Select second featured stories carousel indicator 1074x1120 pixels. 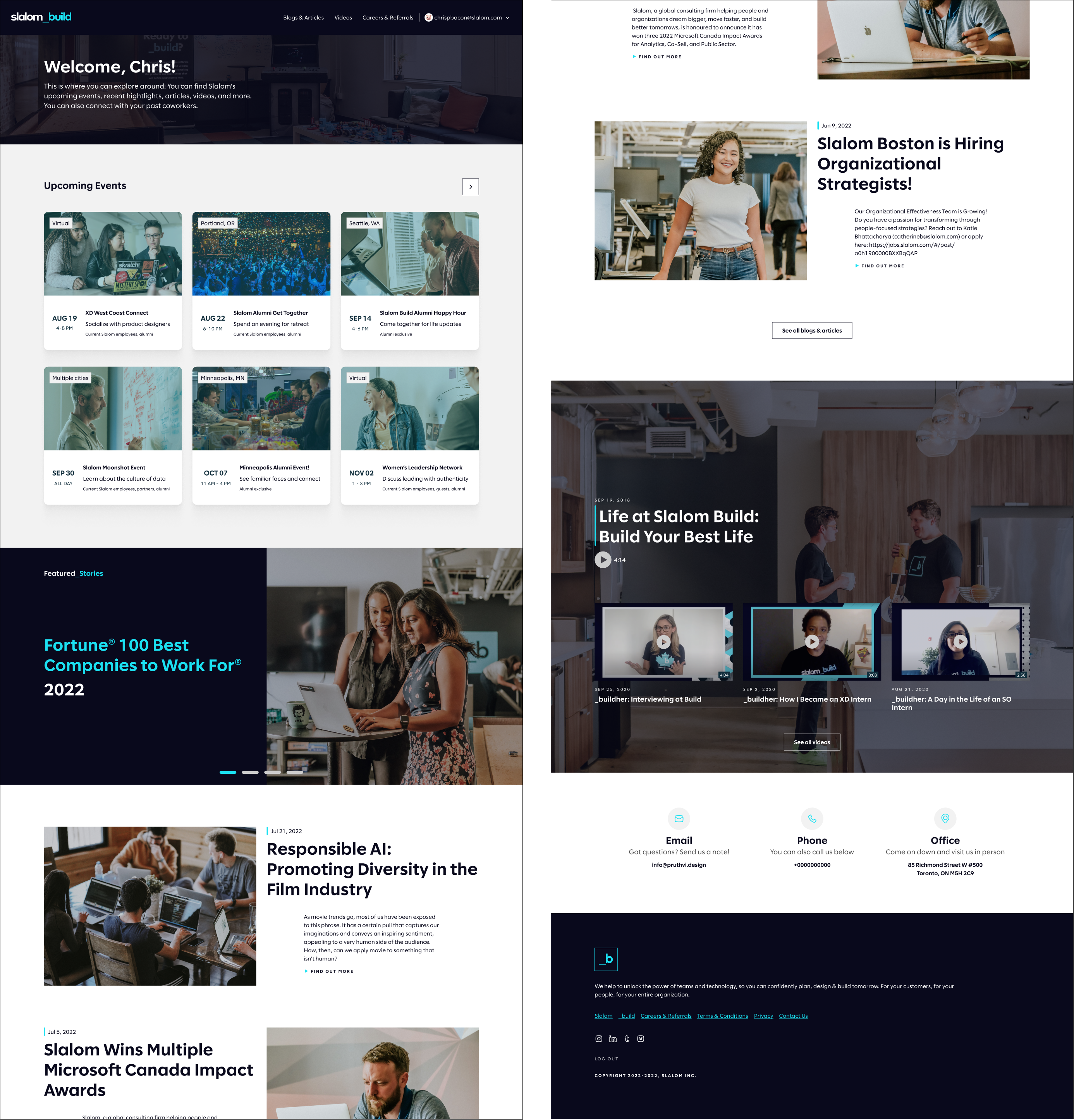[250, 772]
